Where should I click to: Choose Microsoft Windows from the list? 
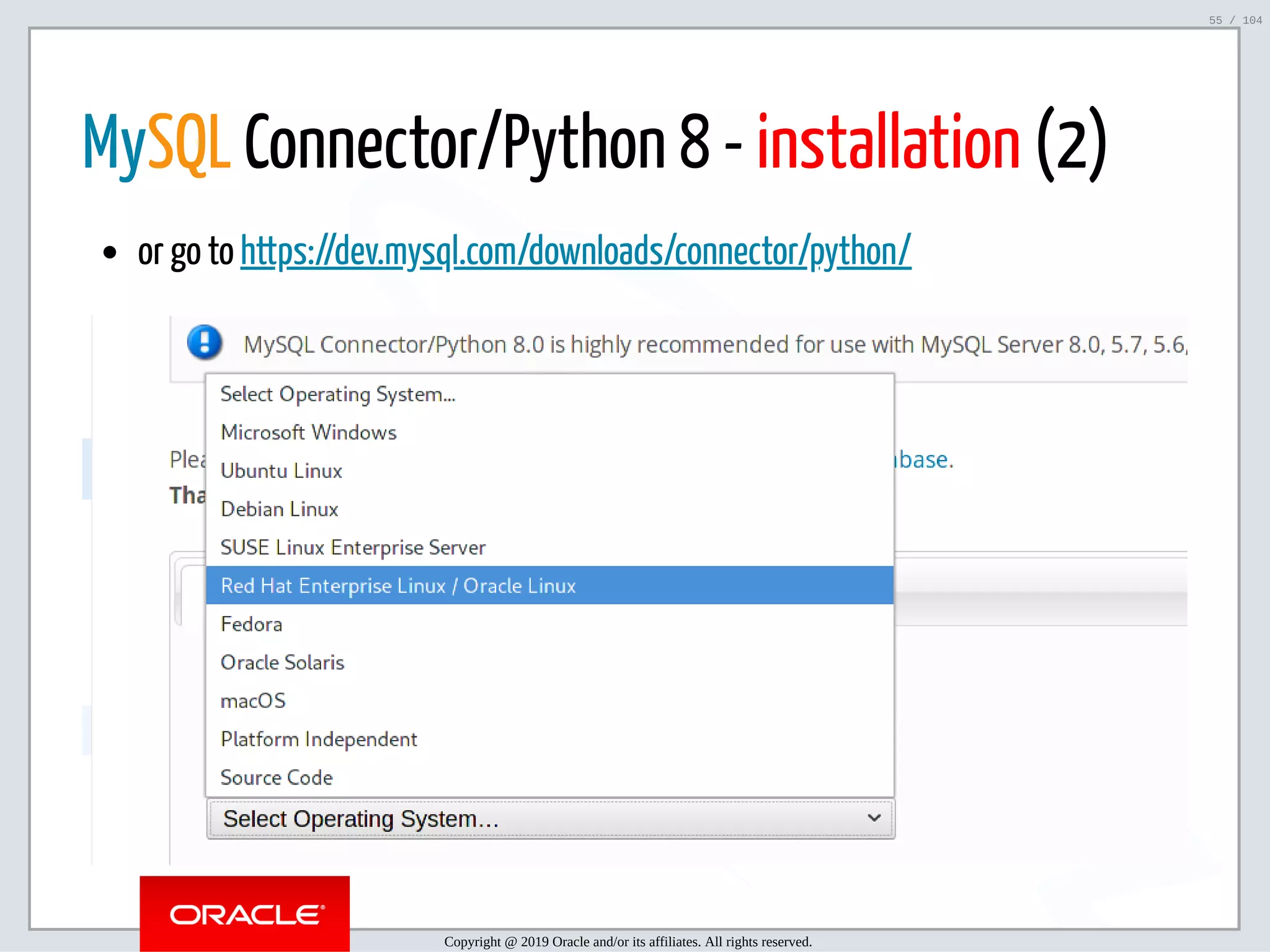[309, 433]
